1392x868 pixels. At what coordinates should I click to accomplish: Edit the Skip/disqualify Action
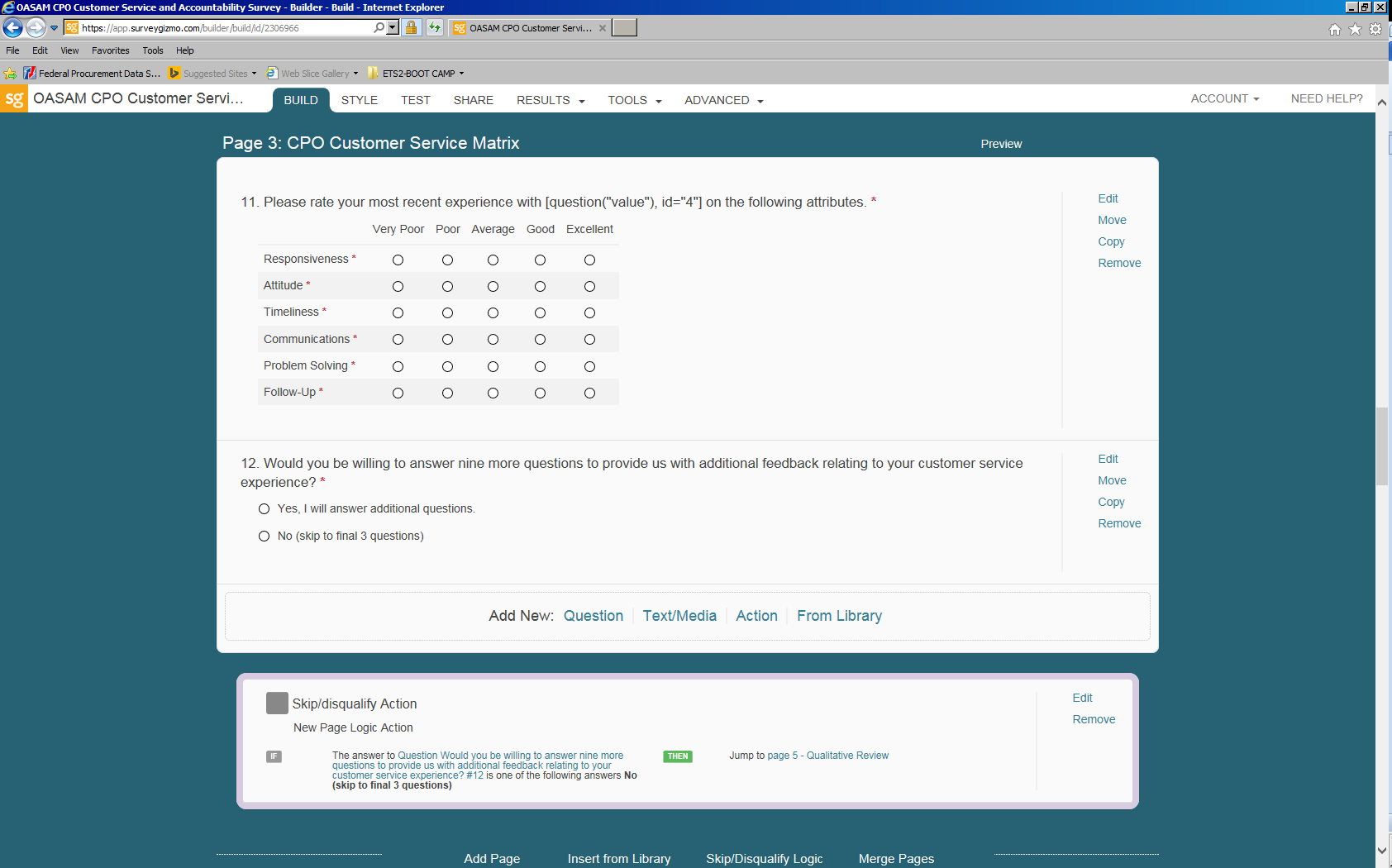(x=1082, y=698)
